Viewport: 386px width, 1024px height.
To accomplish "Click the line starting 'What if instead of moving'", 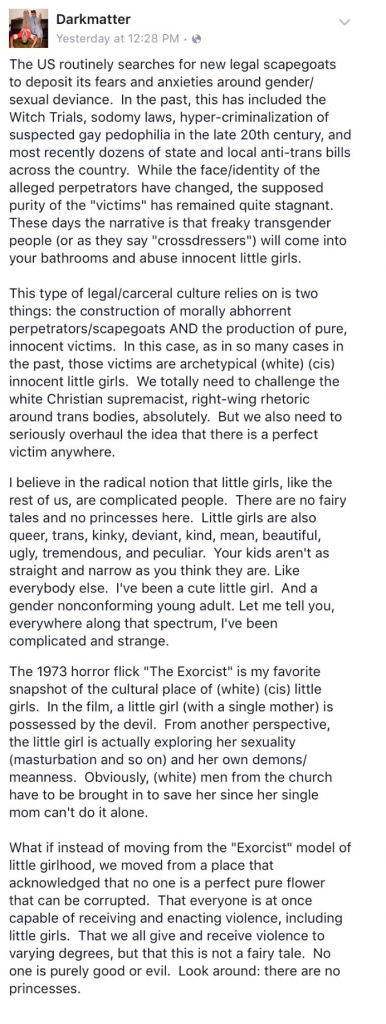I will 180,848.
